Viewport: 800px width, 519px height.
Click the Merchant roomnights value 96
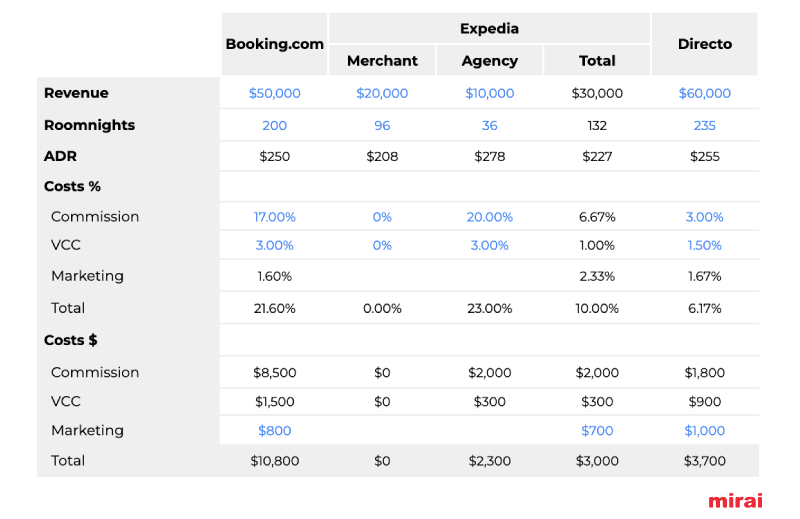point(382,126)
